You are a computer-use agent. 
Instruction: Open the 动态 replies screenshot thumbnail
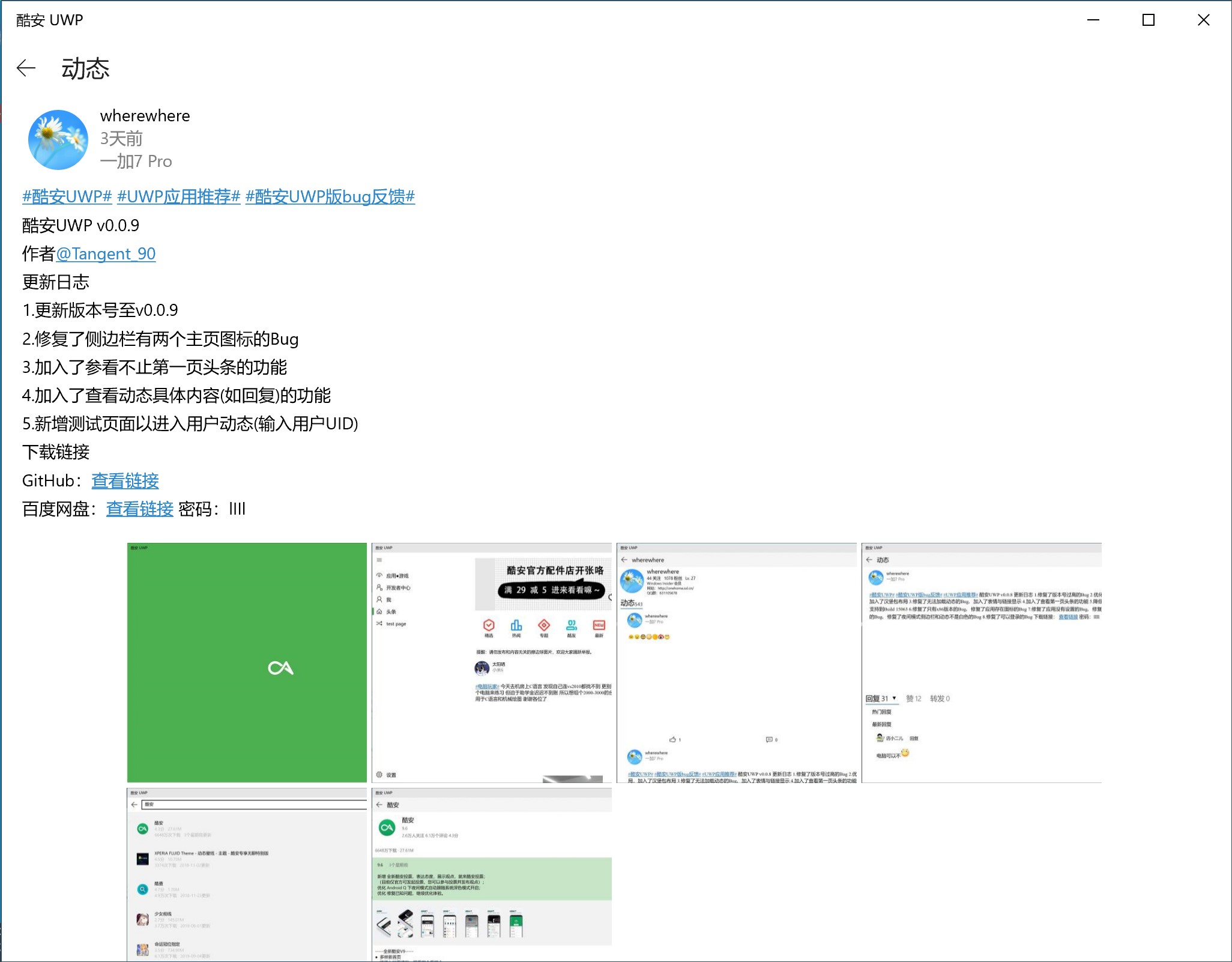point(982,662)
